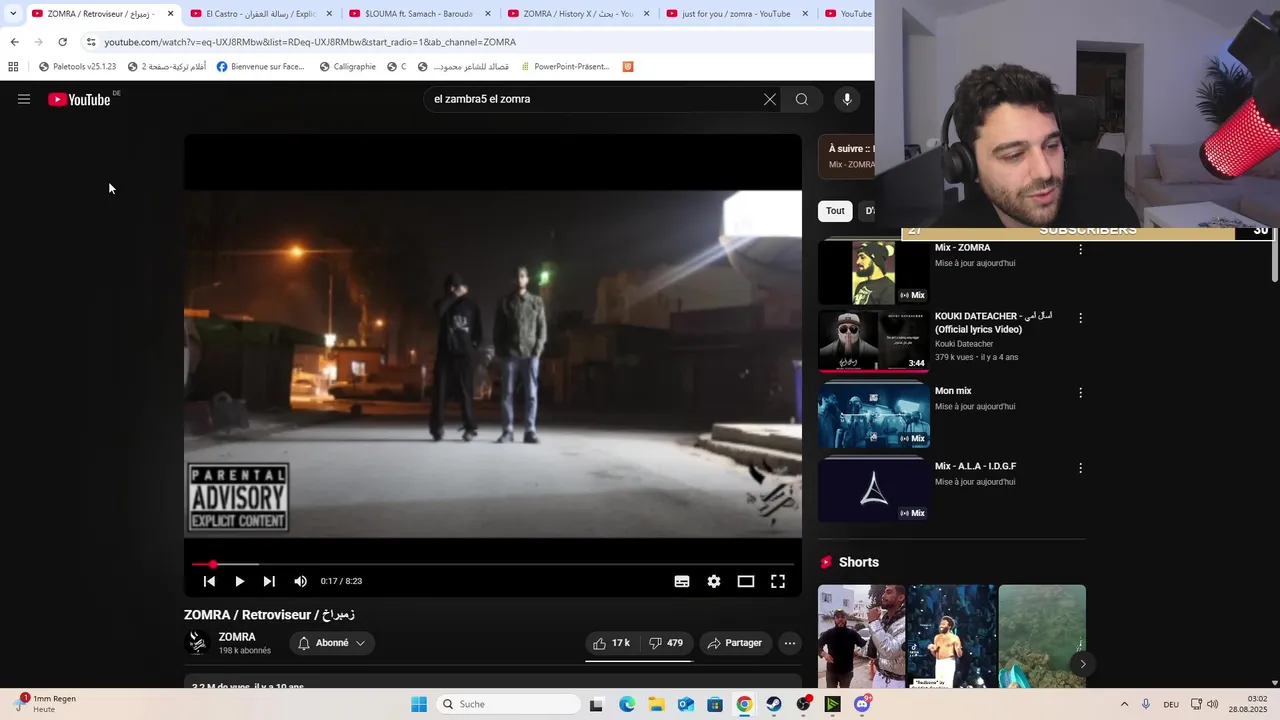Open the Mon mix playlist
This screenshot has width=1280, height=720.
[x=874, y=415]
